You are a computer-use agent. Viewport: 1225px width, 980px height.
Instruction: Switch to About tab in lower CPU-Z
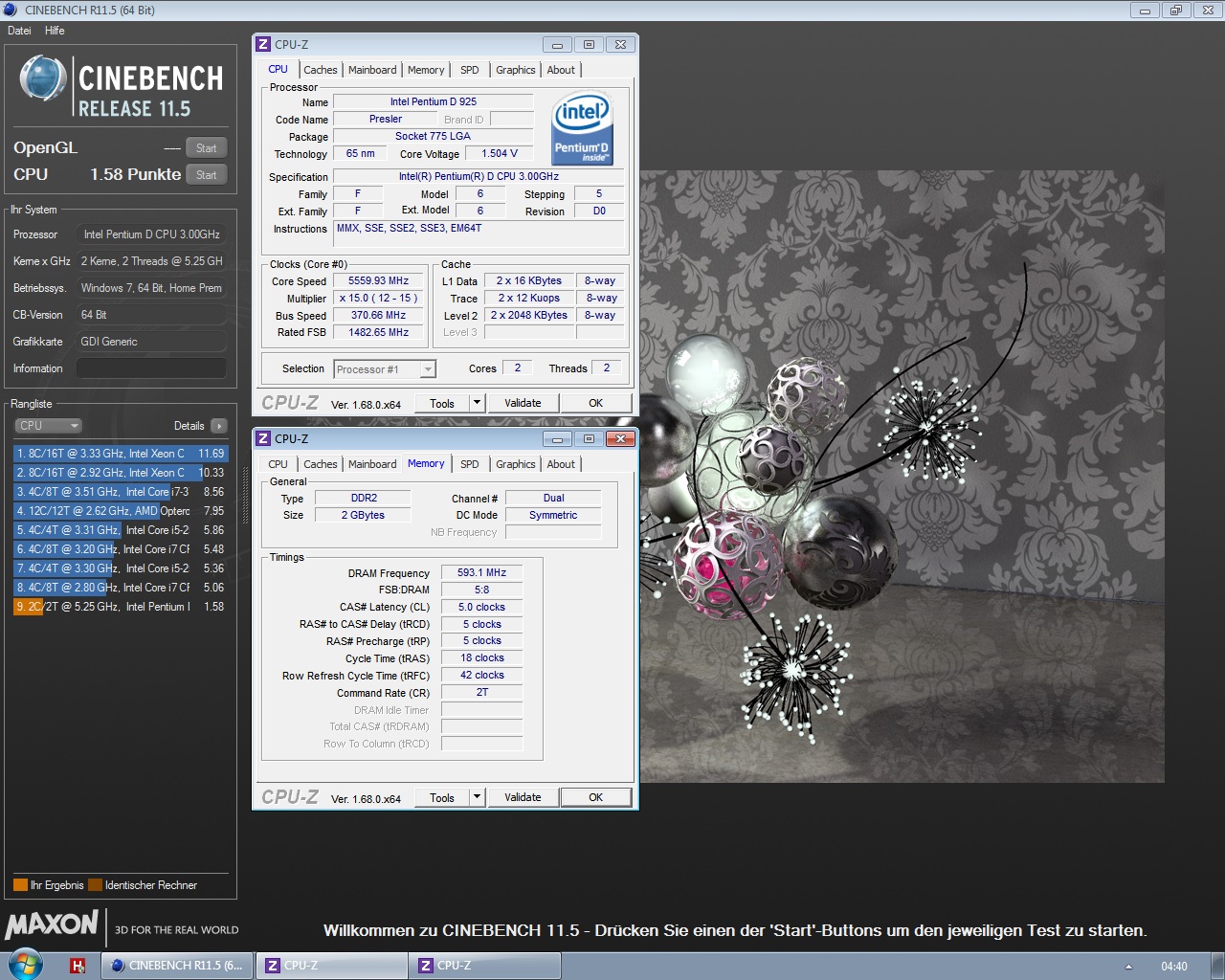click(x=561, y=464)
